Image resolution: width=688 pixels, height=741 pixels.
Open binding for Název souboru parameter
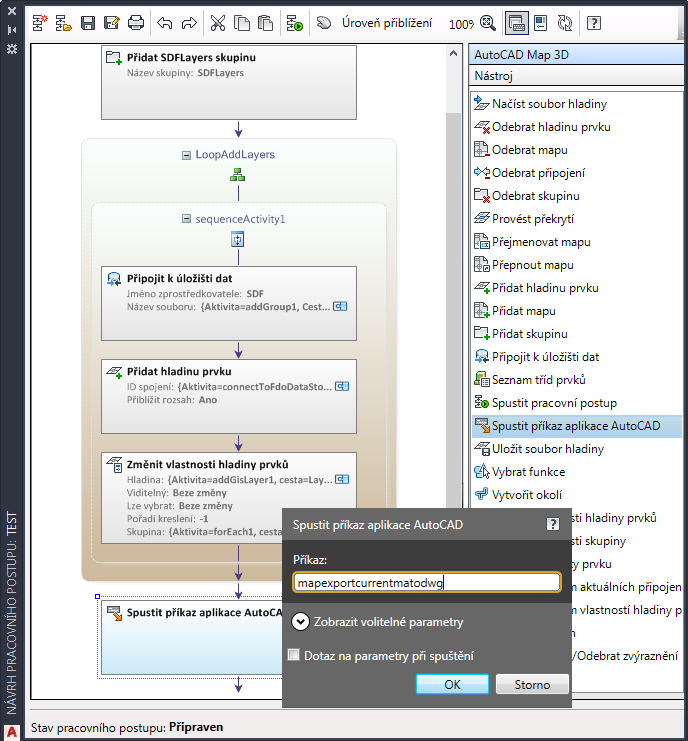(x=340, y=307)
